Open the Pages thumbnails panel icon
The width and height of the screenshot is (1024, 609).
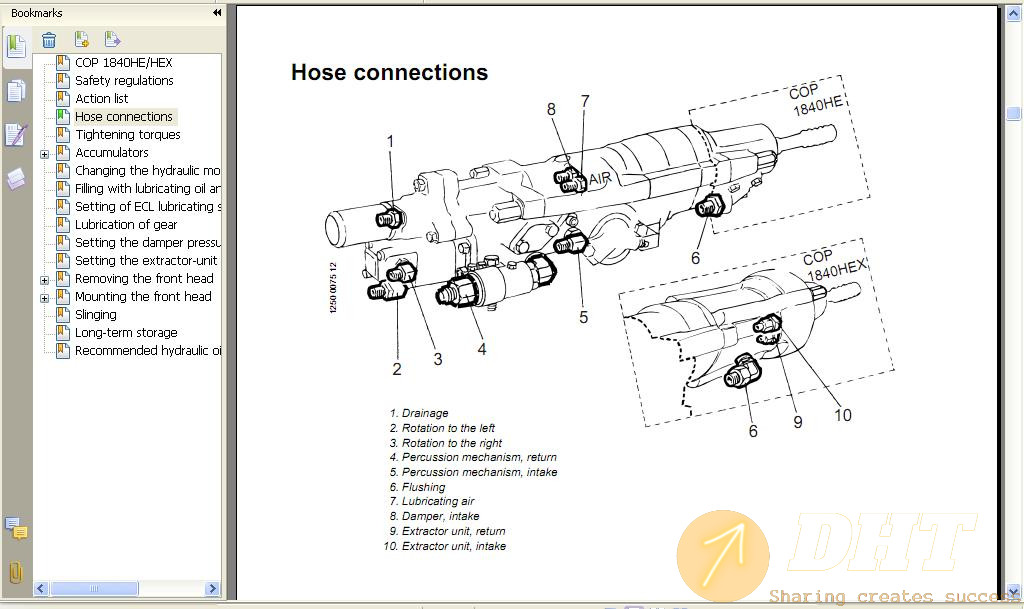[x=16, y=91]
